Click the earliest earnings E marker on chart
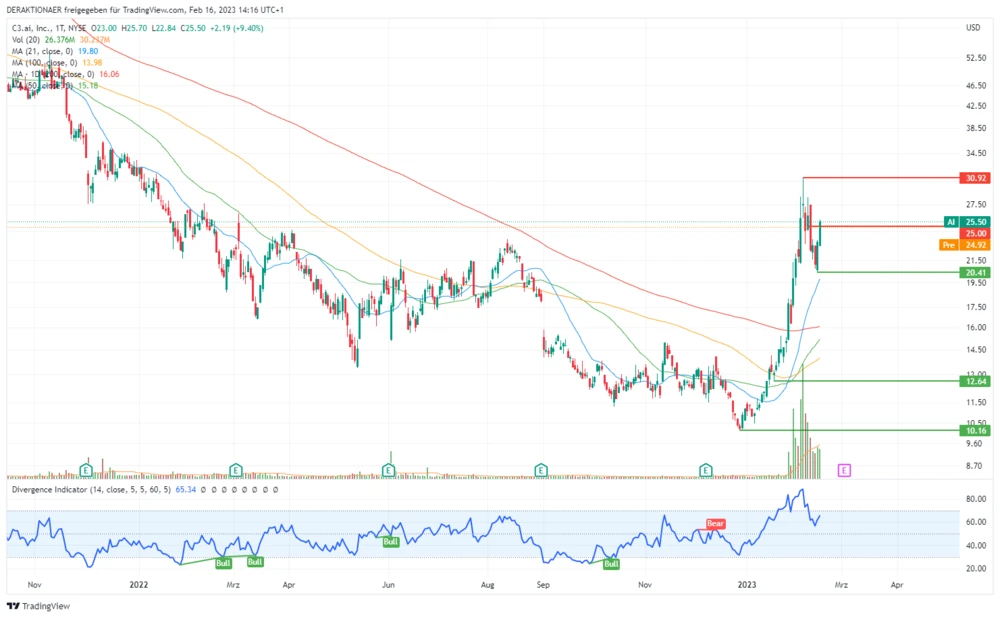Screen dimensions: 1000x618 pos(86,469)
